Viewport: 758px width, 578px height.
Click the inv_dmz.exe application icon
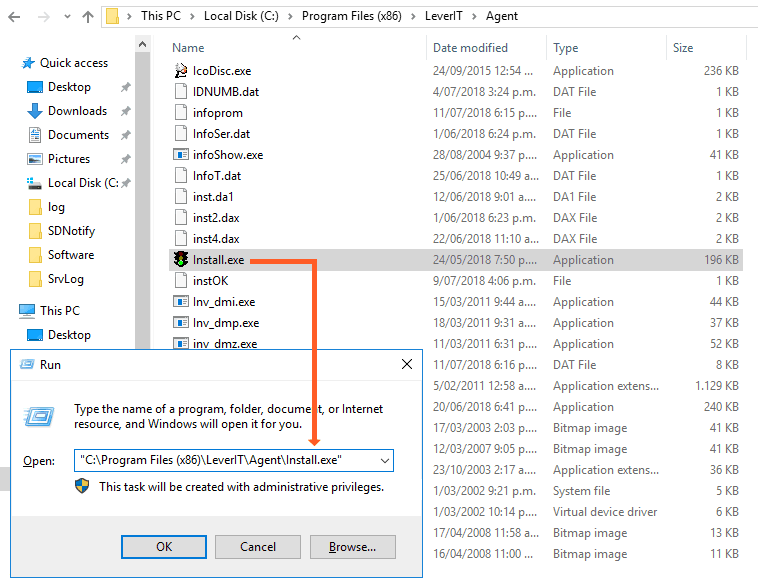(x=181, y=343)
